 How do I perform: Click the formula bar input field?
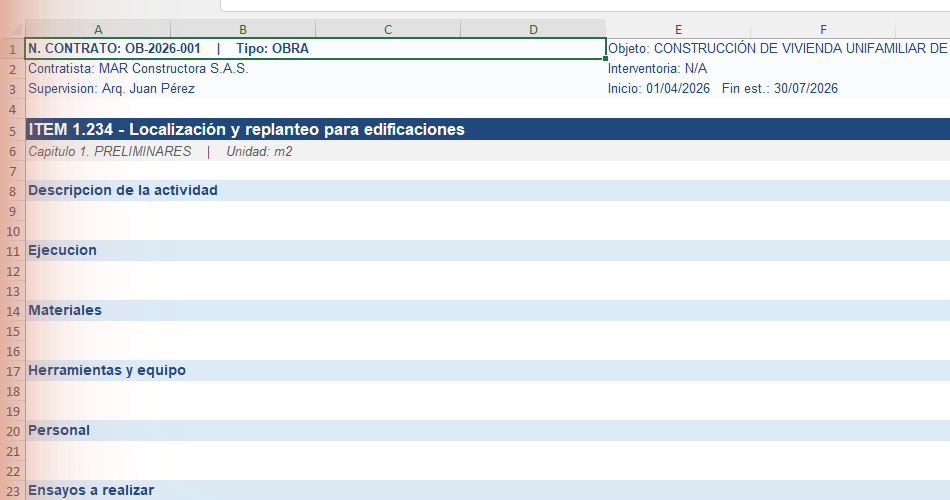[x=585, y=5]
